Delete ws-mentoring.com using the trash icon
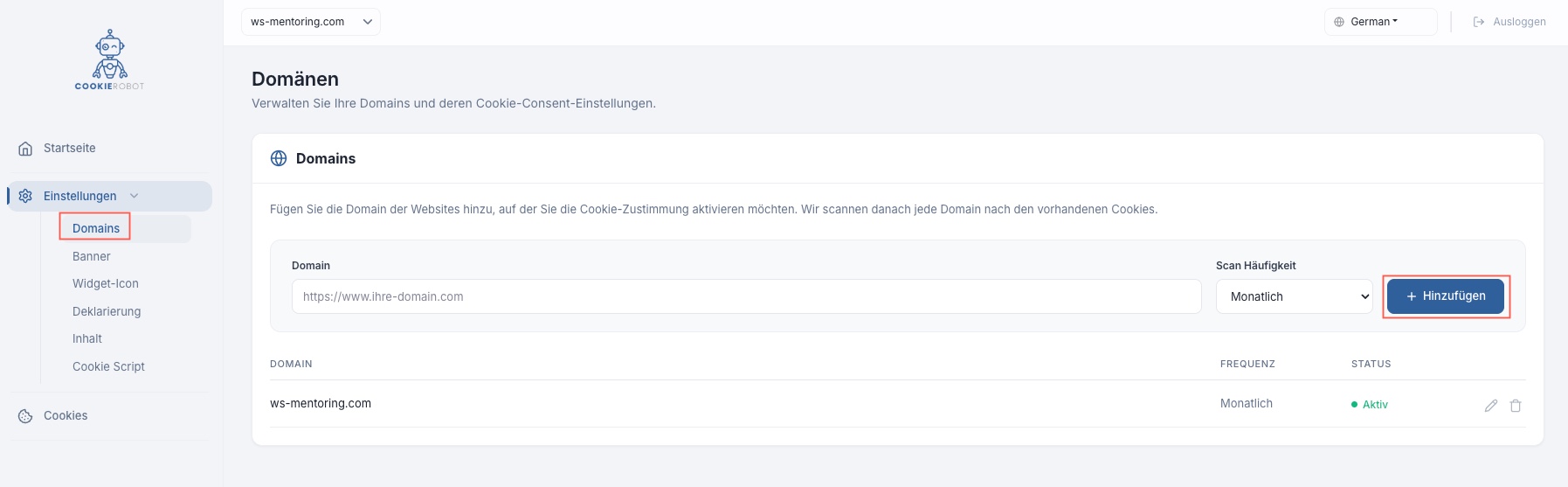Image resolution: width=1568 pixels, height=487 pixels. [1516, 405]
